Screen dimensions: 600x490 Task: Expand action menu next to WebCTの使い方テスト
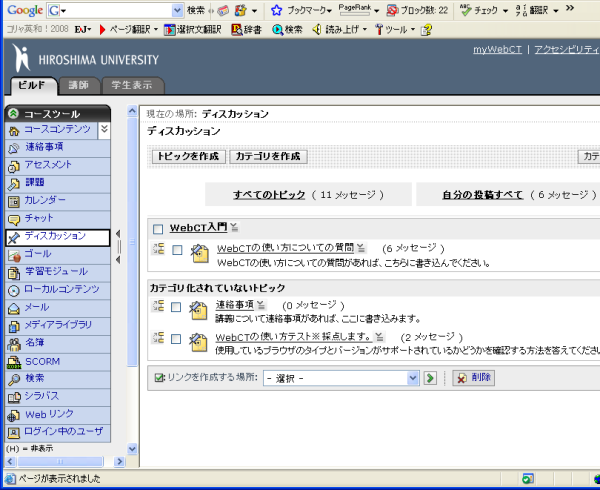pyautogui.click(x=379, y=337)
